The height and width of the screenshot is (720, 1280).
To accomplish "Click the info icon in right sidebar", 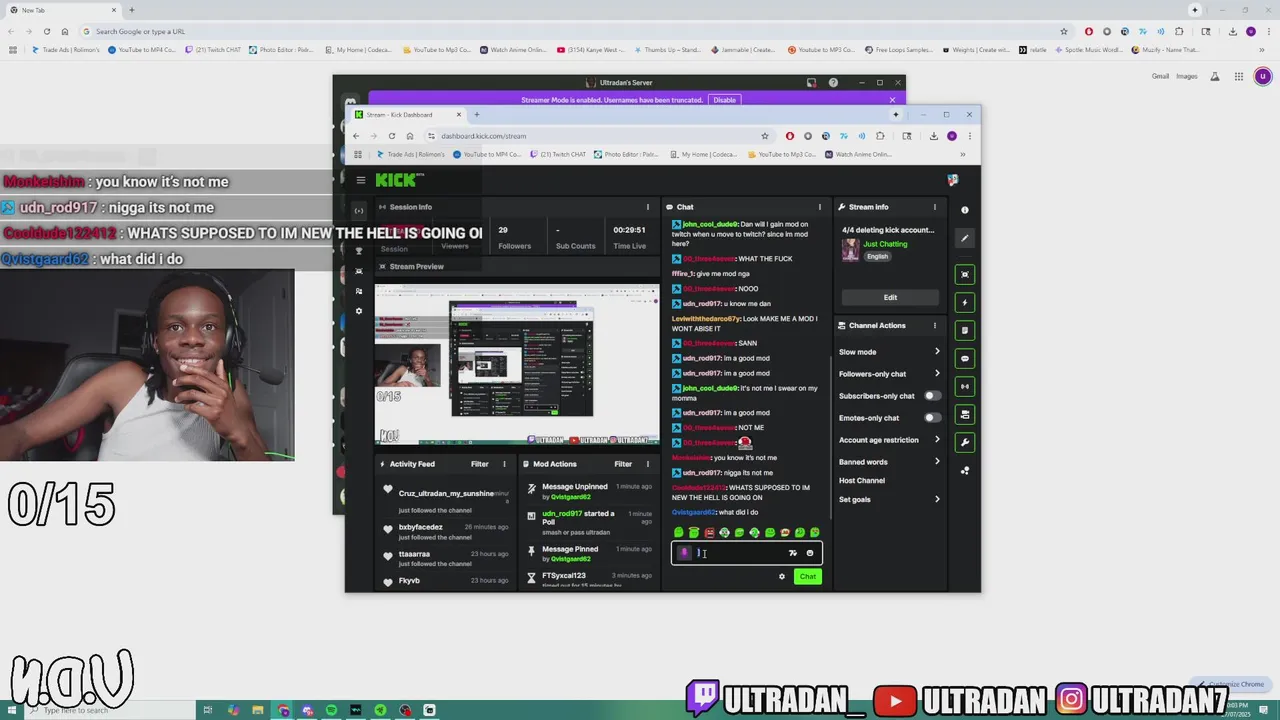I will coord(965,210).
